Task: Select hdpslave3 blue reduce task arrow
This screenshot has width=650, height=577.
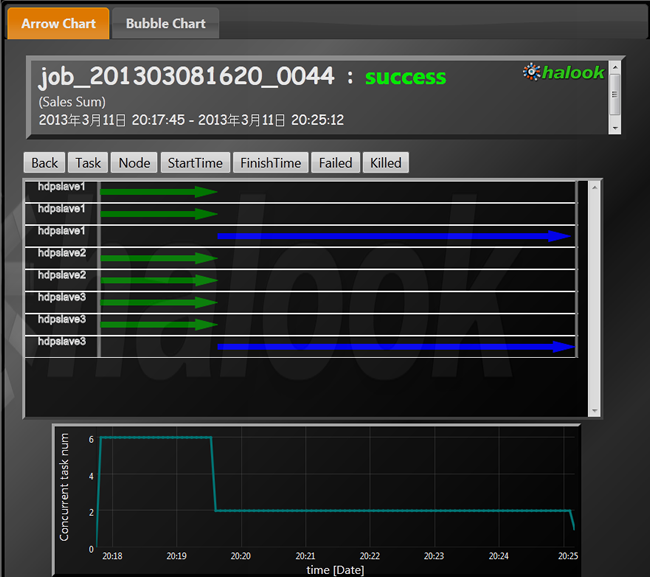Action: (396, 347)
